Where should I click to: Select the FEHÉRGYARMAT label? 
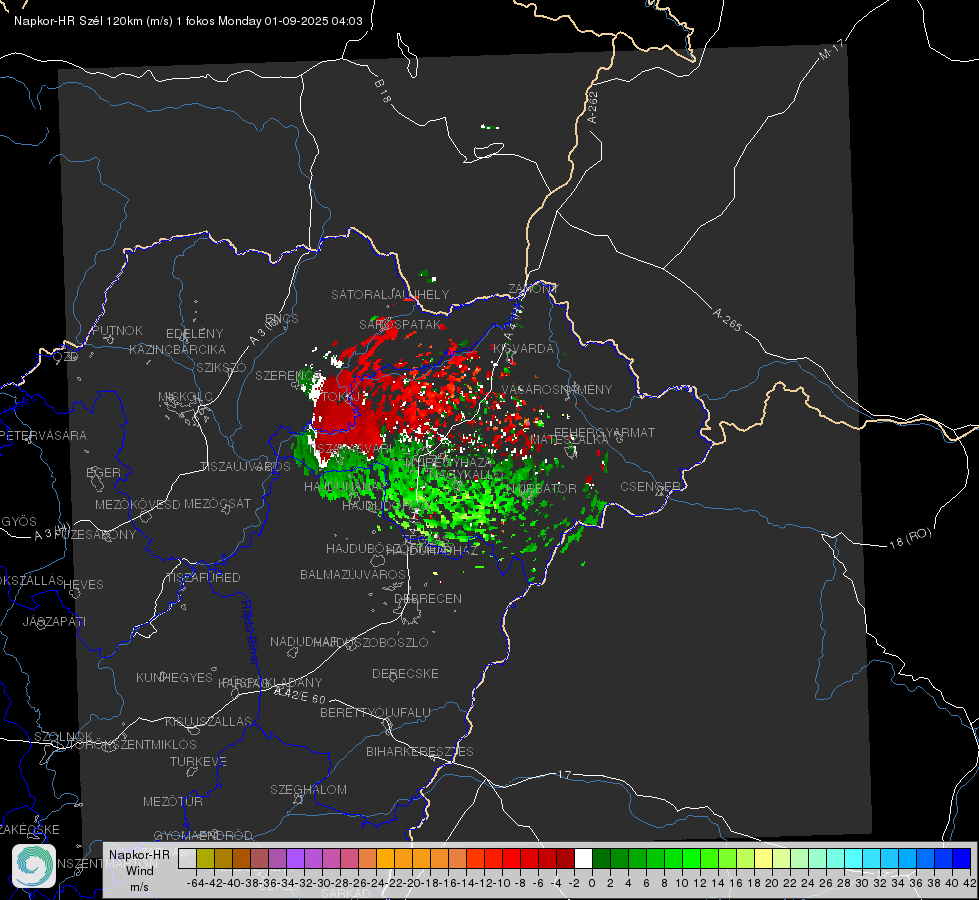(x=604, y=432)
